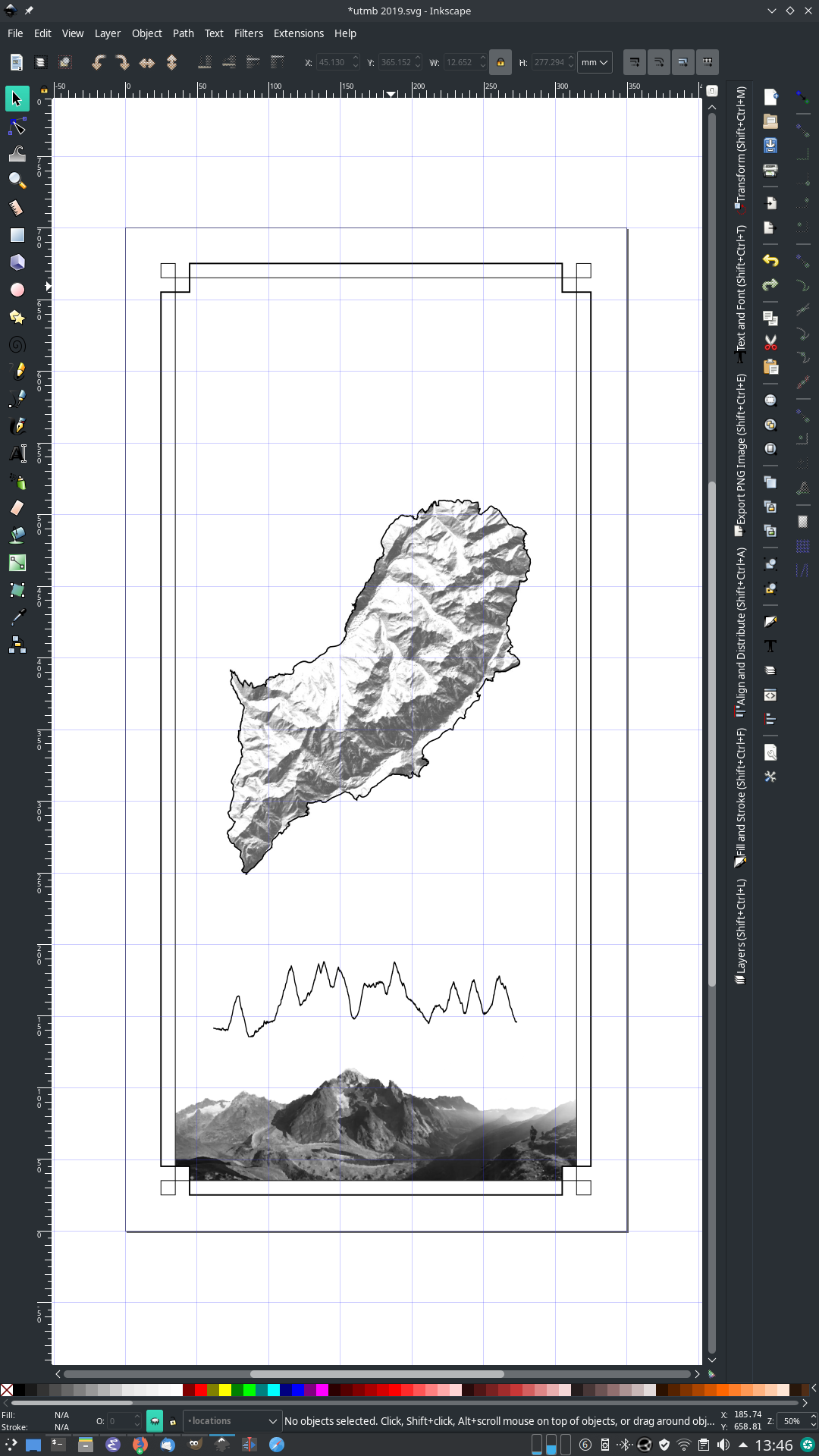Toggle current layer lock
Image resolution: width=819 pixels, height=1456 pixels.
point(173,1421)
